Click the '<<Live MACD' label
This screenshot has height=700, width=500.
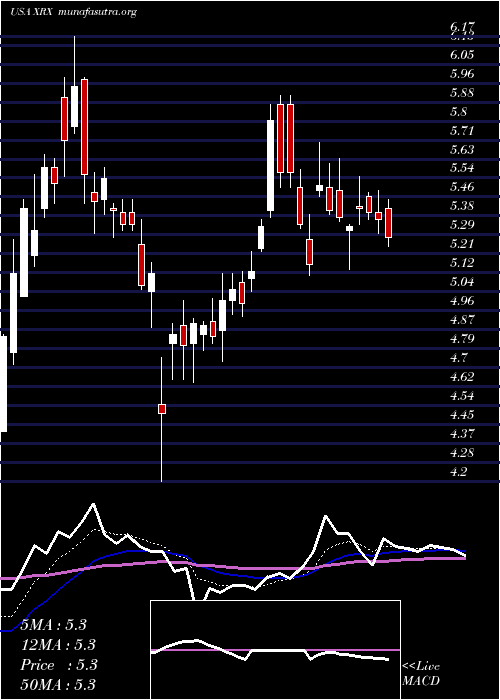point(421,674)
